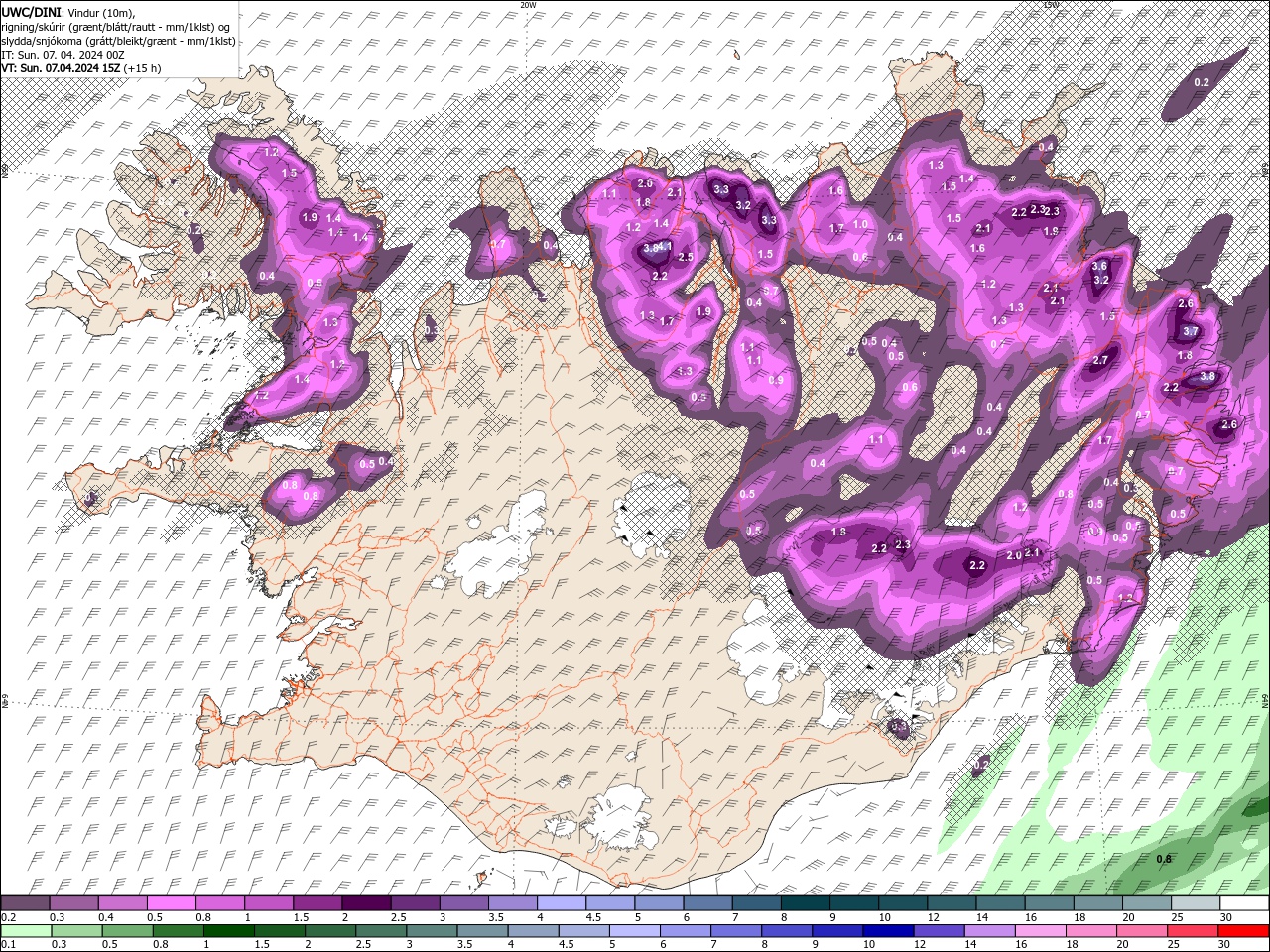Click the '2.5' label on lower green scale
The width and height of the screenshot is (1270, 952).
[363, 945]
